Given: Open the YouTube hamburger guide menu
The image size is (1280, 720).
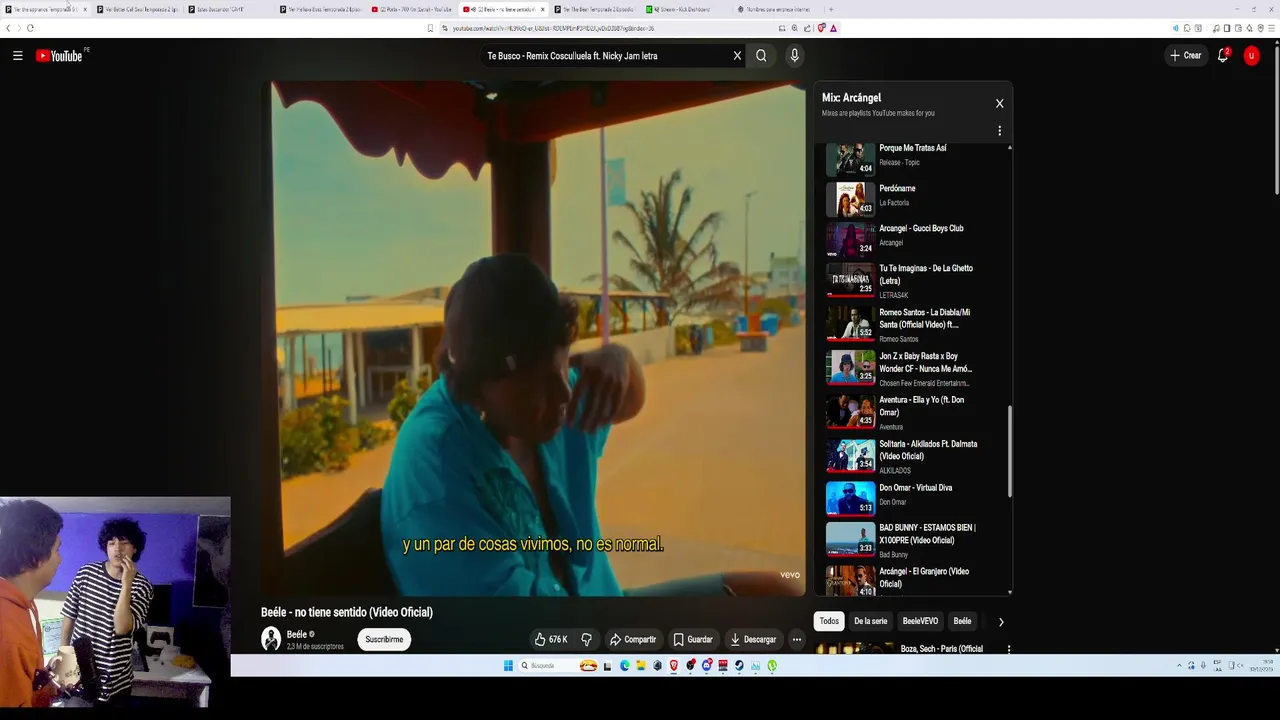Looking at the screenshot, I should tap(17, 56).
